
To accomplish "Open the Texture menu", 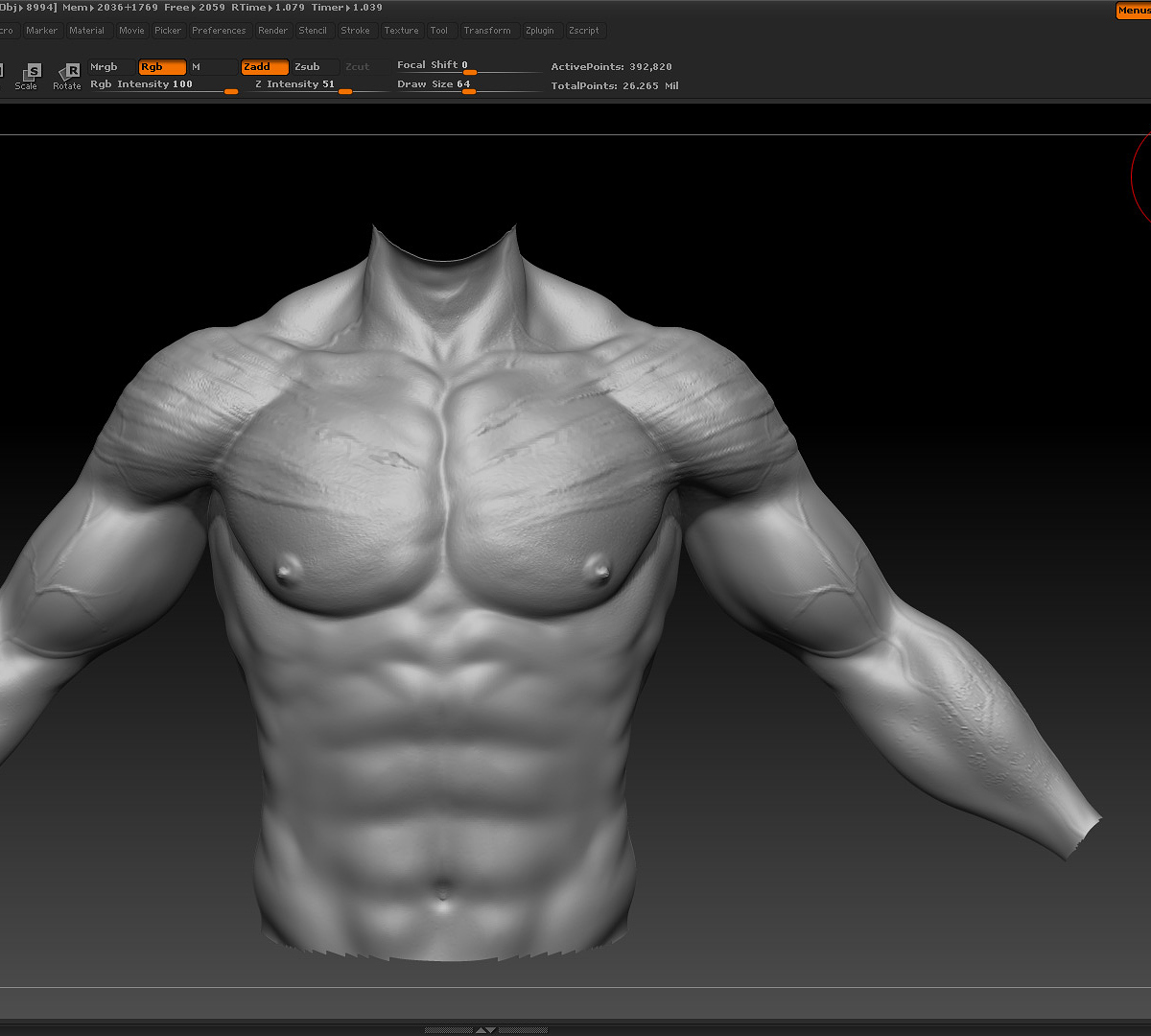I will [402, 31].
